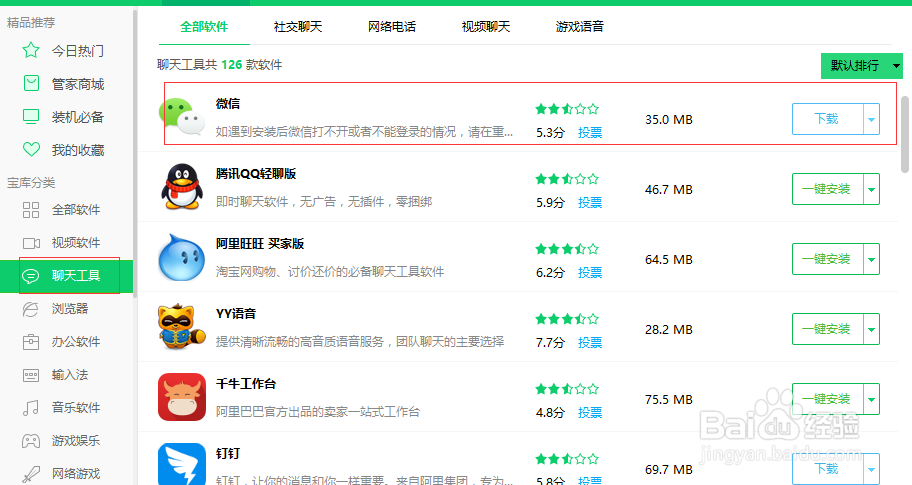
Task: Click the 腾讯QQ轻聊版 penguin icon
Action: [182, 187]
